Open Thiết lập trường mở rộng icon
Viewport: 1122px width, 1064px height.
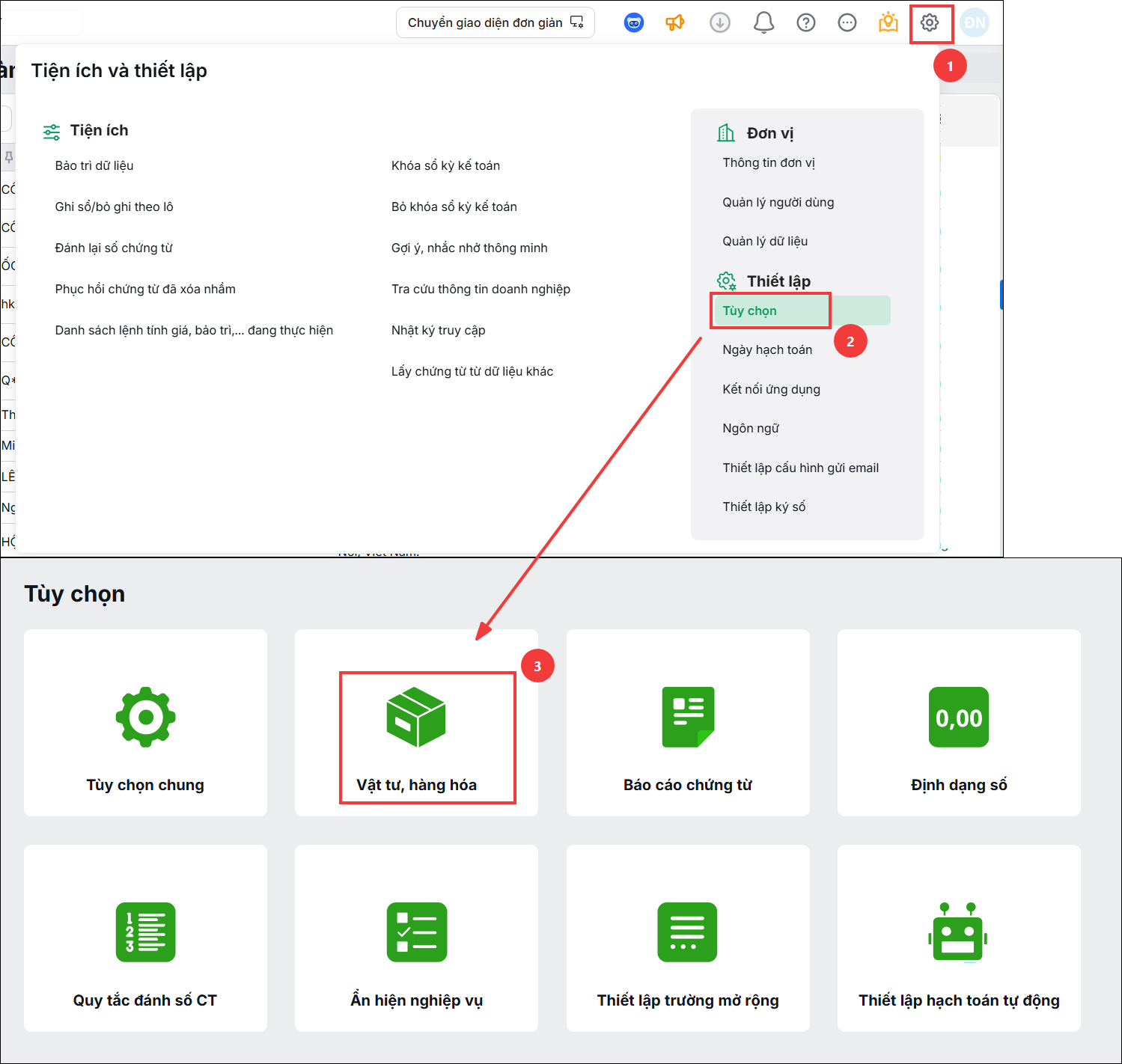pyautogui.click(x=687, y=932)
